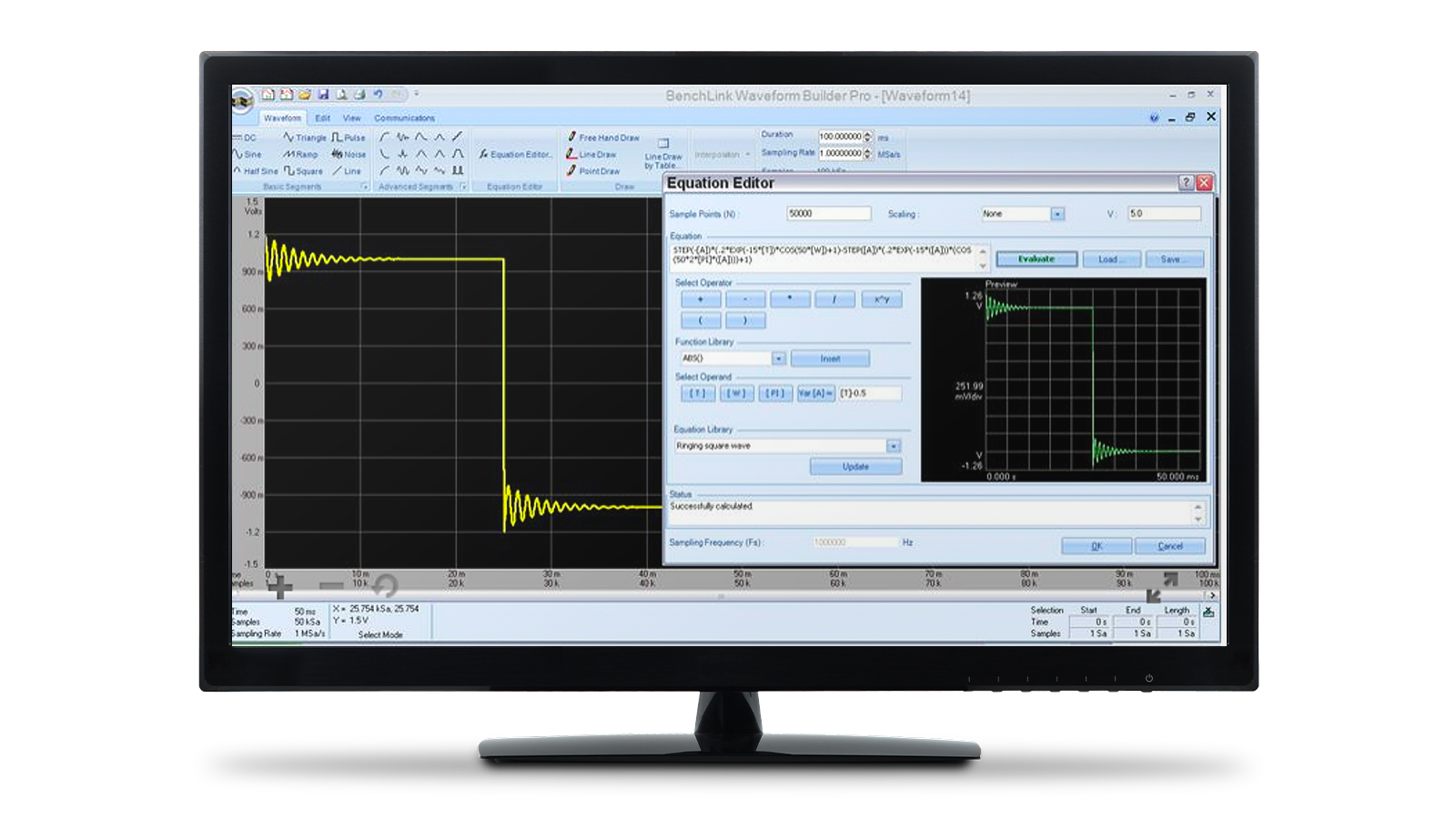Click the Insert function button
Screen dimensions: 1456x819
point(830,359)
